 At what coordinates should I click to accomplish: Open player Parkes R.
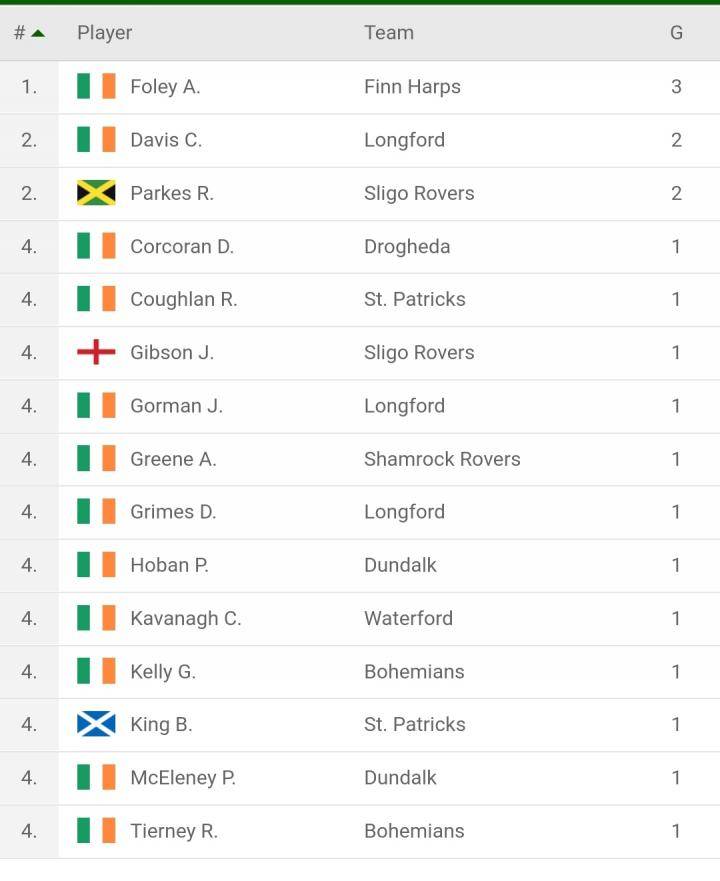point(172,193)
